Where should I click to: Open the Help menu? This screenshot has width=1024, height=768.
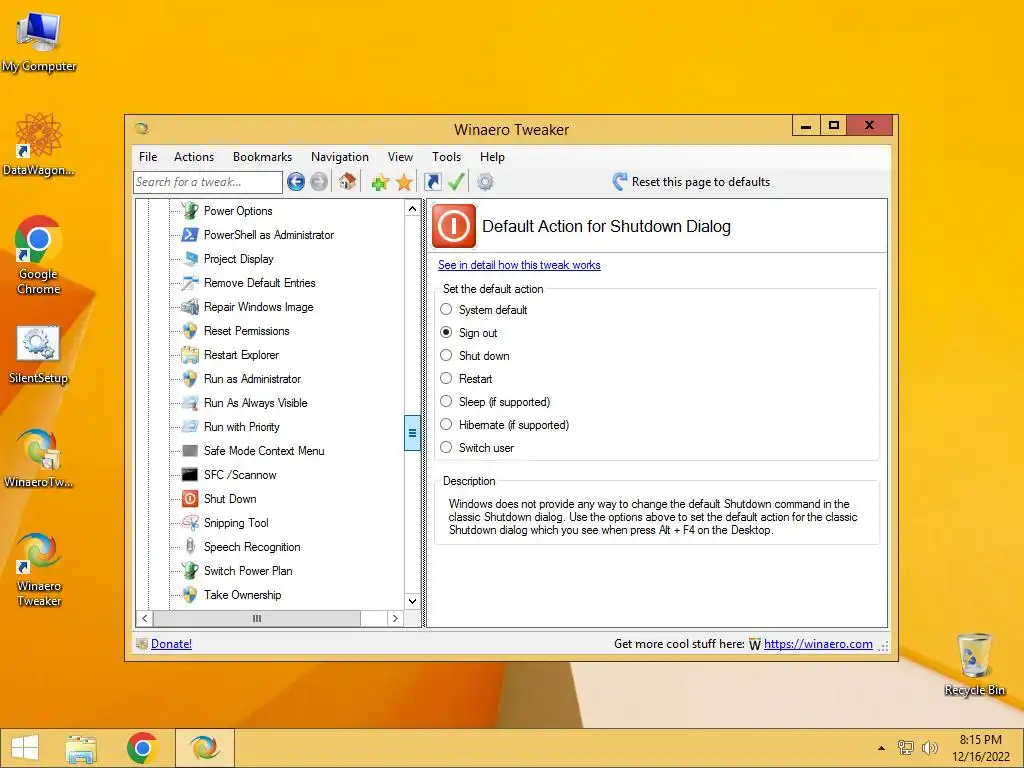(492, 157)
